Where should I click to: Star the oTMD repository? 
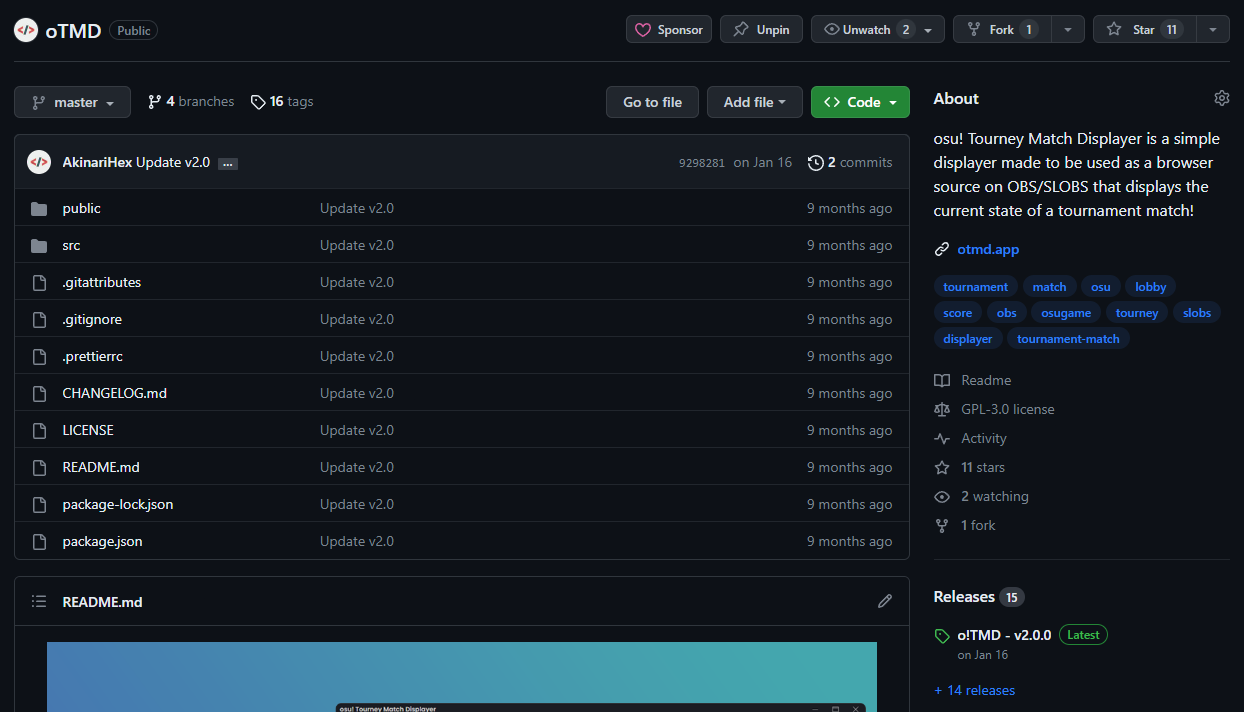point(1145,29)
